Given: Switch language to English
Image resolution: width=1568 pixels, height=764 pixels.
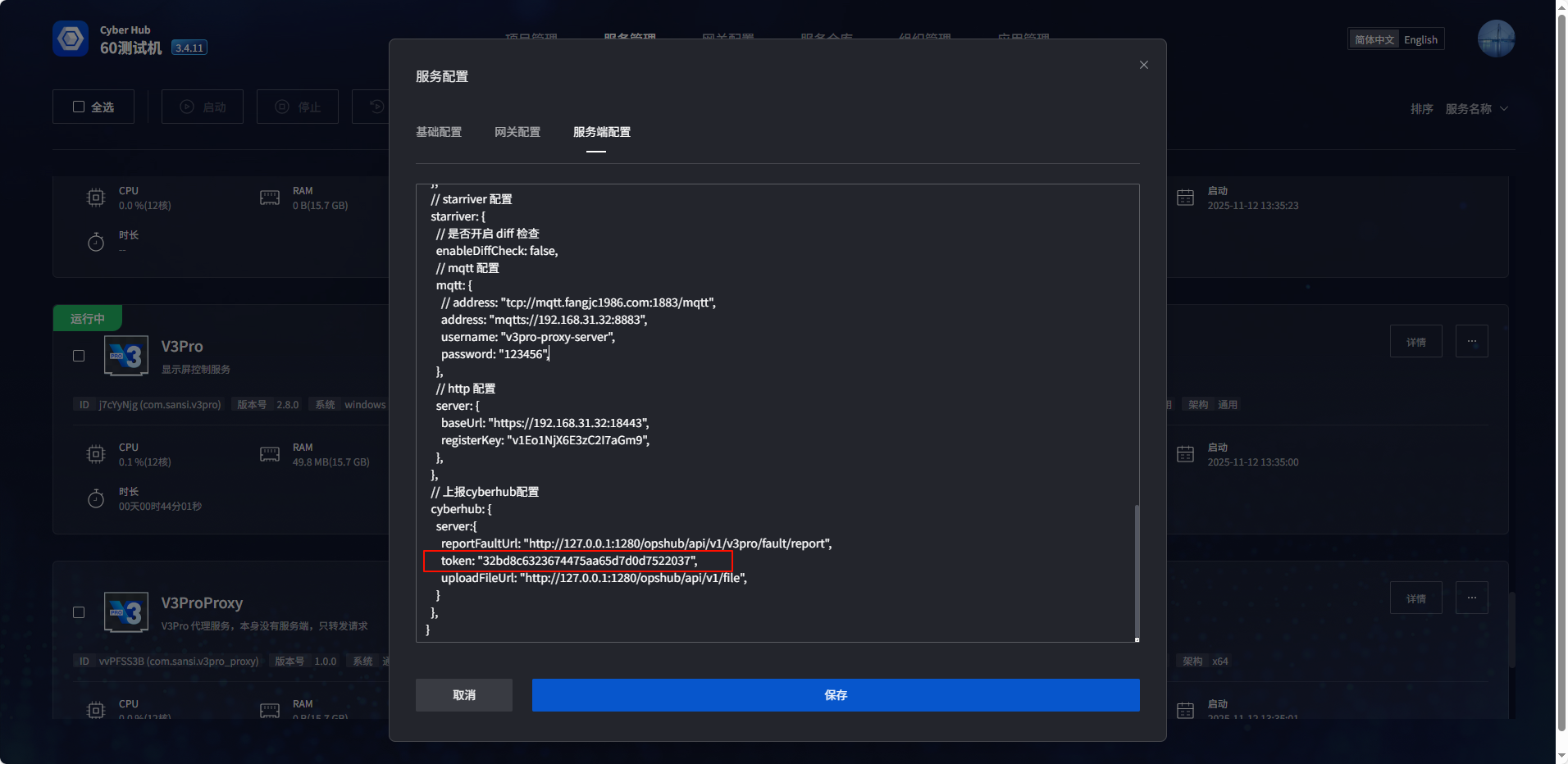Looking at the screenshot, I should pyautogui.click(x=1420, y=39).
